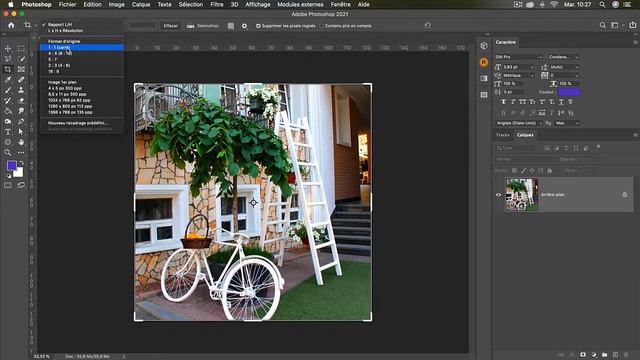
Task: Choose 1 : 1 (carré) ratio preset
Action: click(82, 47)
